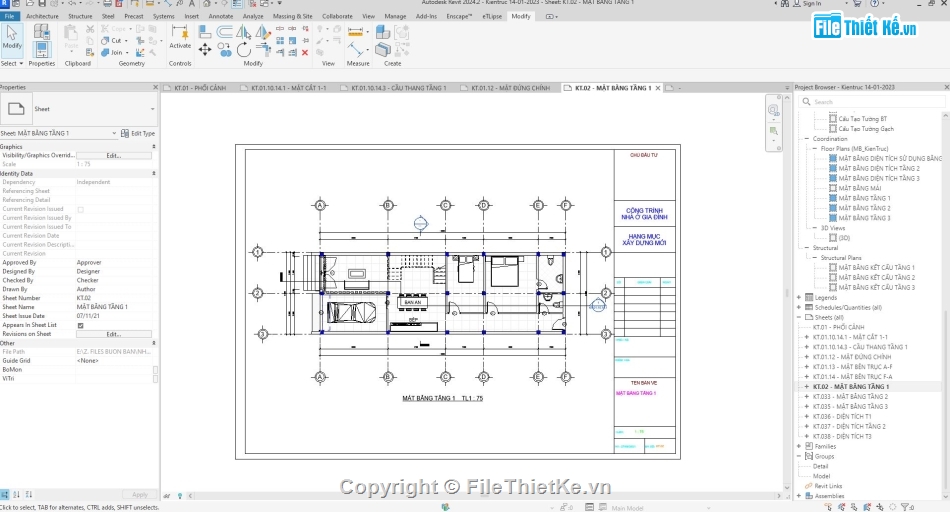
Task: Click the Edit Type button
Action: click(138, 133)
